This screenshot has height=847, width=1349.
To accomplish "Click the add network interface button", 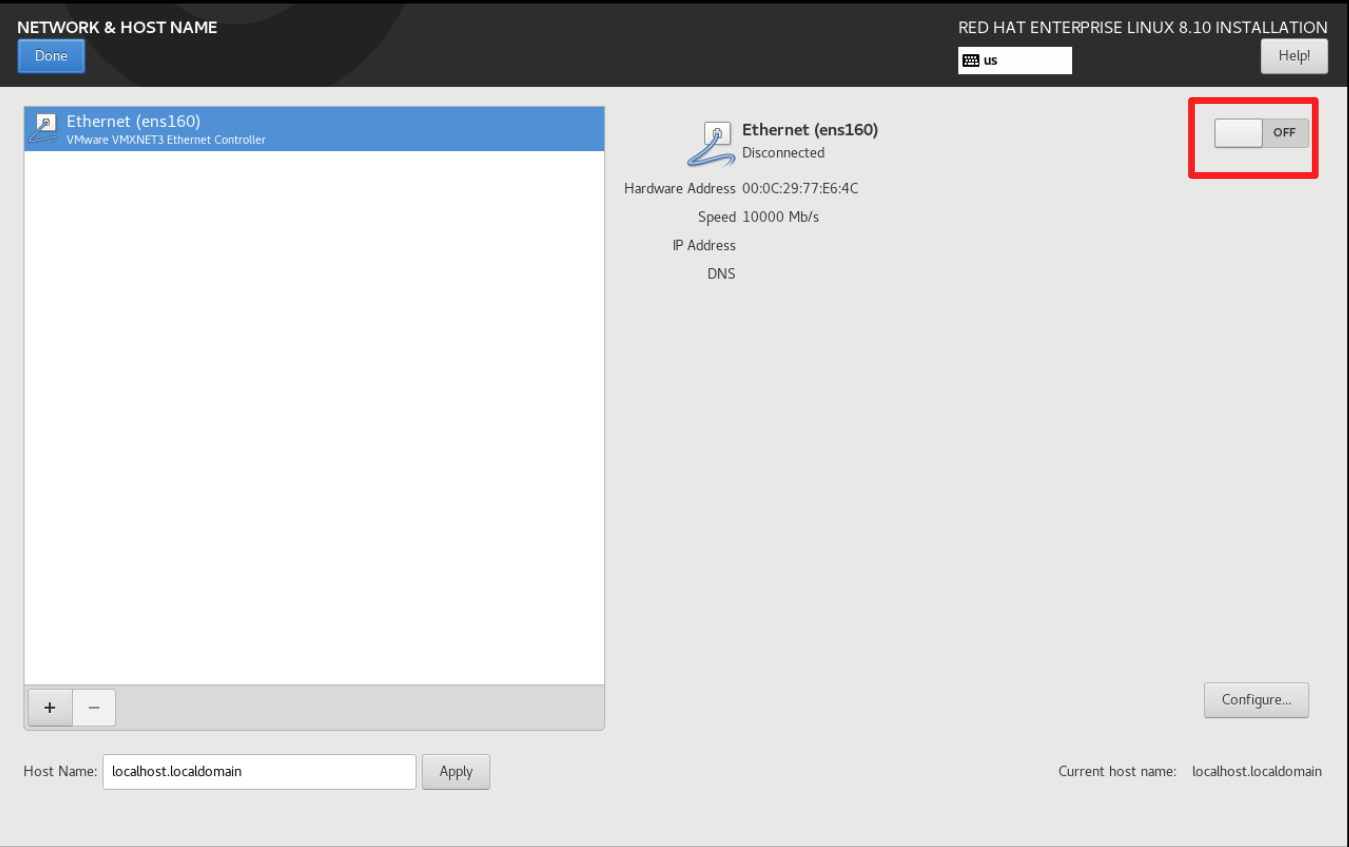I will (x=49, y=707).
